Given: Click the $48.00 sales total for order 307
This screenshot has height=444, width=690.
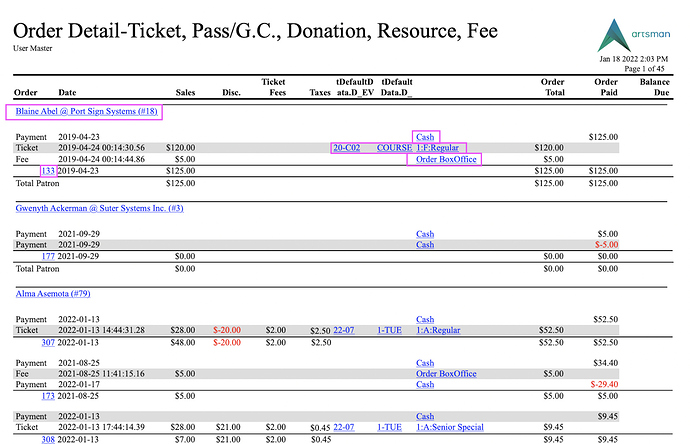Looking at the screenshot, I should pos(183,342).
